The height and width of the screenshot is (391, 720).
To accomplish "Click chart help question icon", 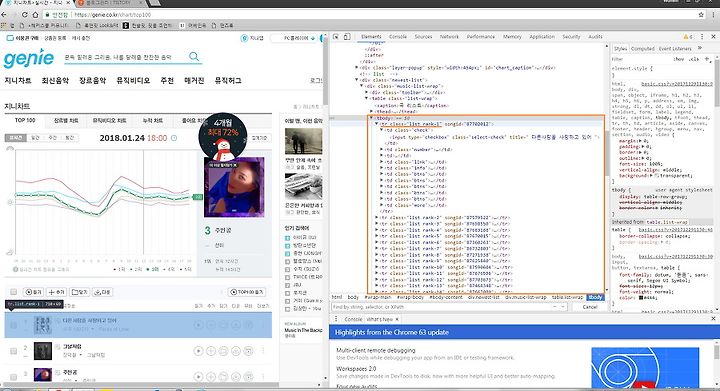I will coord(15,269).
